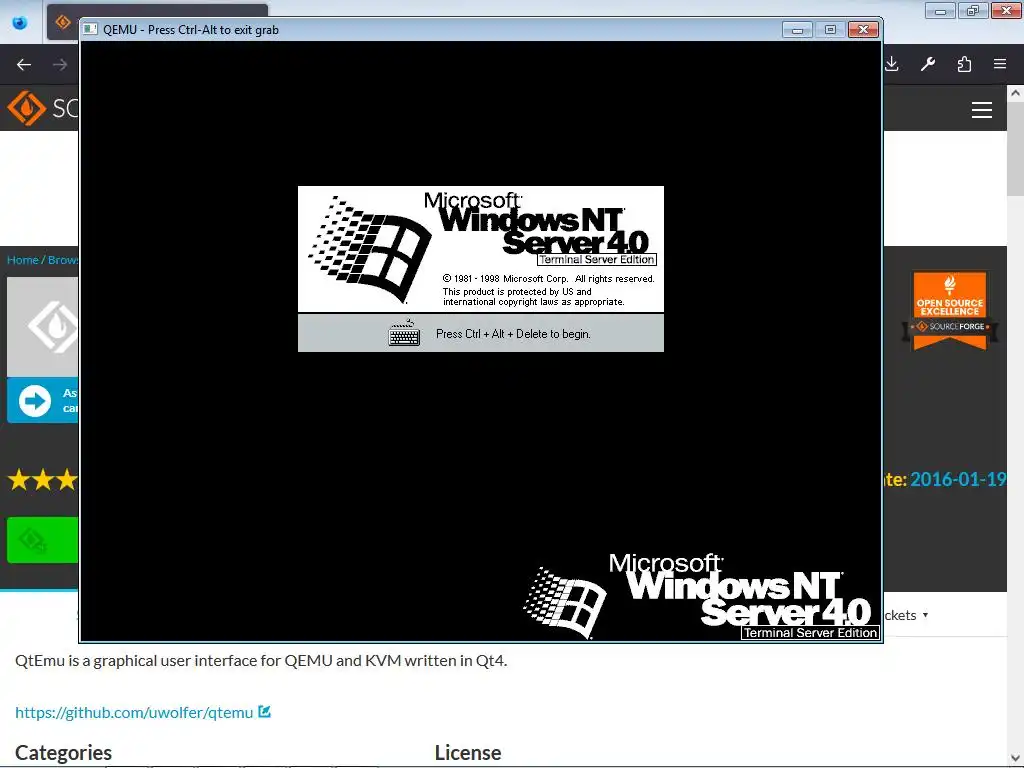Maximize the QEMU window
Screen dimensions: 1024x768
click(x=830, y=30)
